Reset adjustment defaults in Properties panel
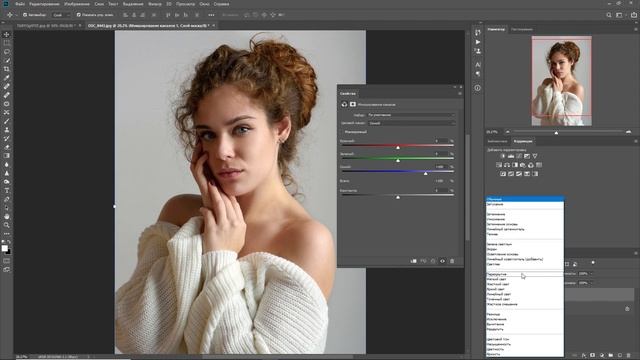 click(433, 261)
